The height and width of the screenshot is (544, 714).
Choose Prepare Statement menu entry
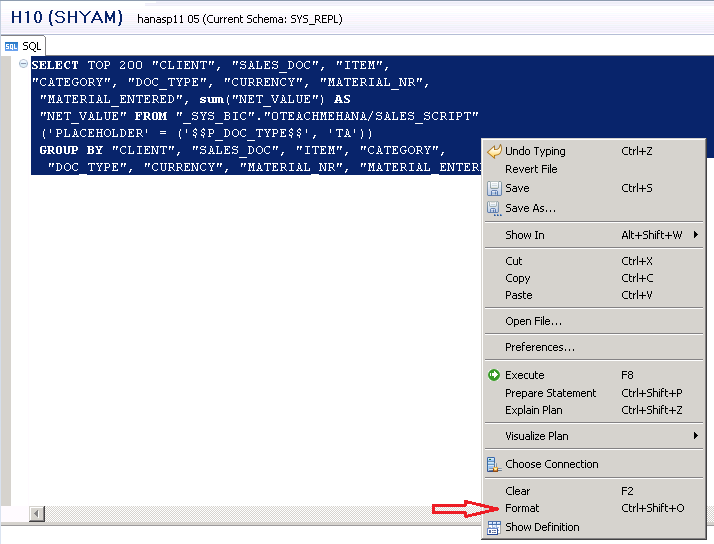[x=594, y=393]
